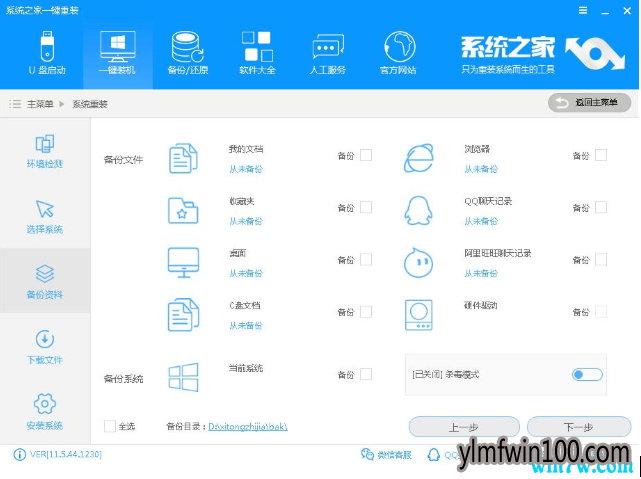Open 备份/还原 database icon
Screen dimensions: 641x479
(188, 46)
